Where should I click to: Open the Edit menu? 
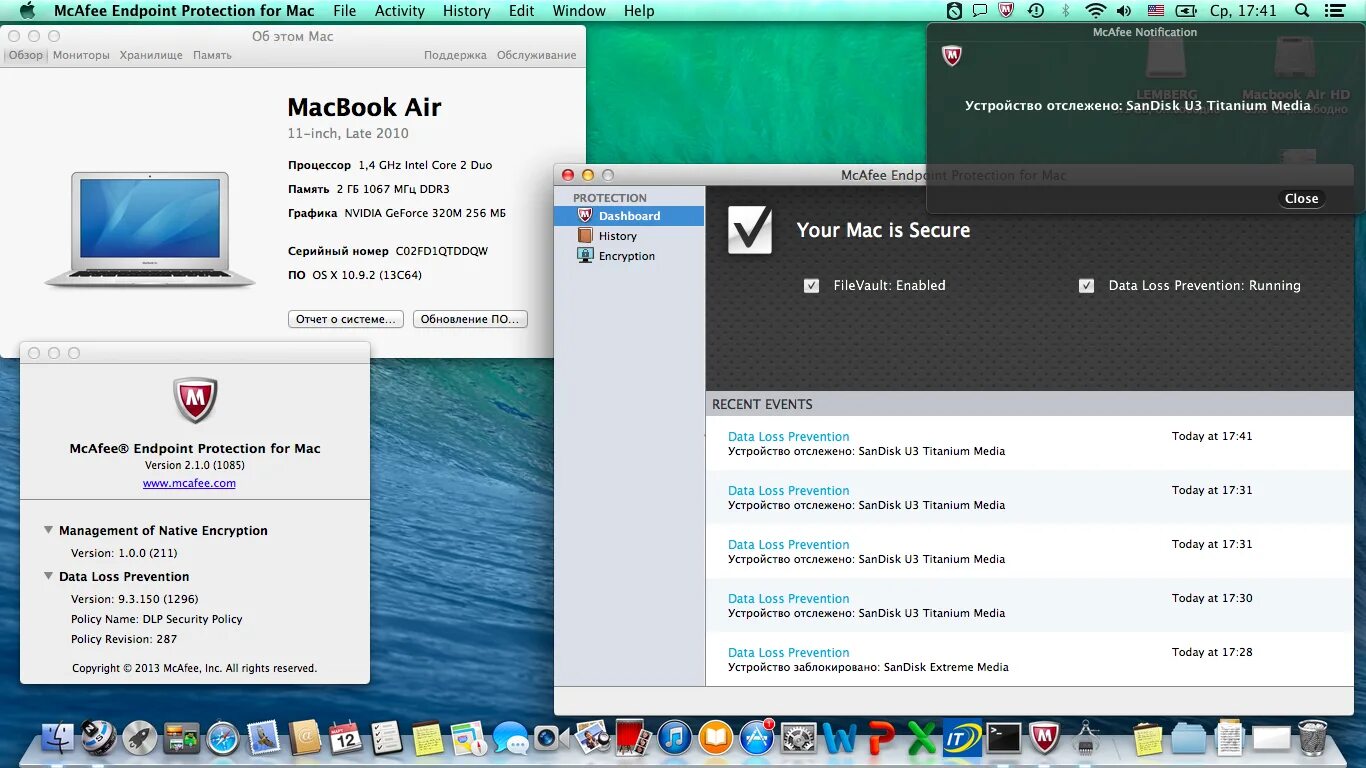tap(521, 11)
